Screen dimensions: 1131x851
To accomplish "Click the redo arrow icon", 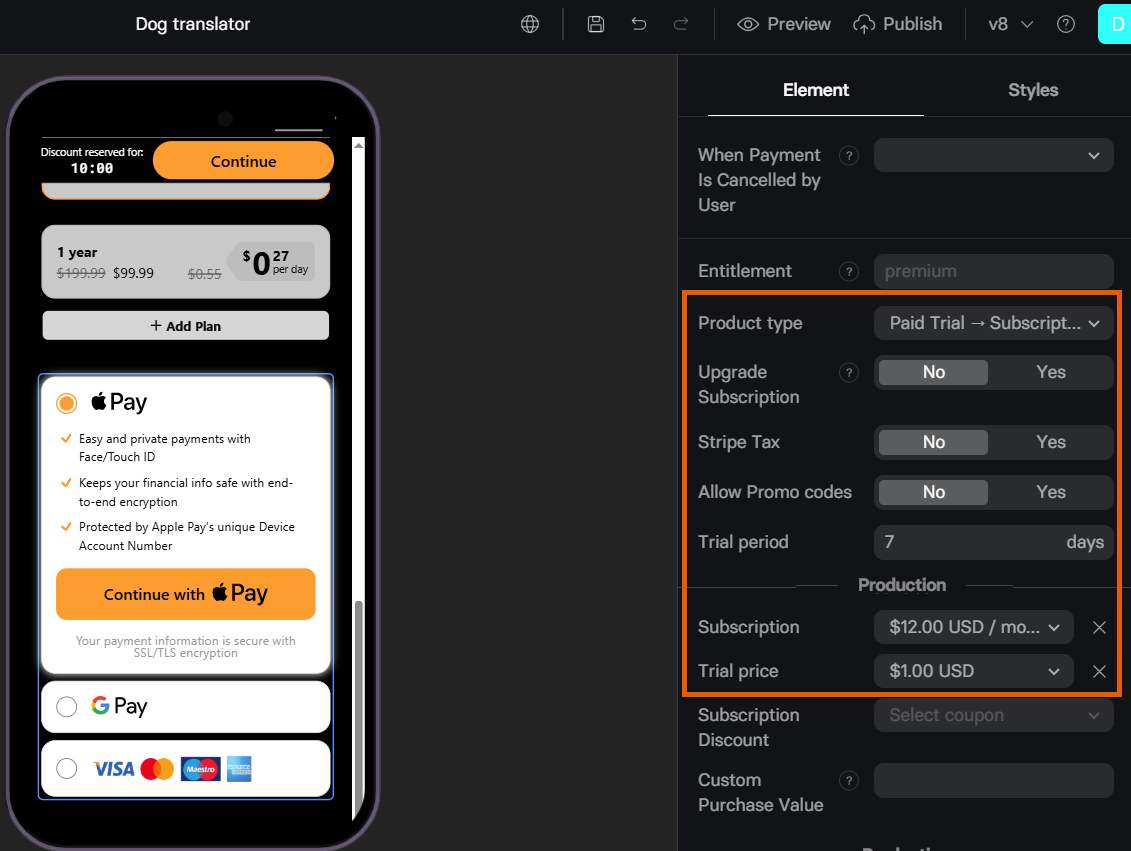I will pyautogui.click(x=681, y=24).
